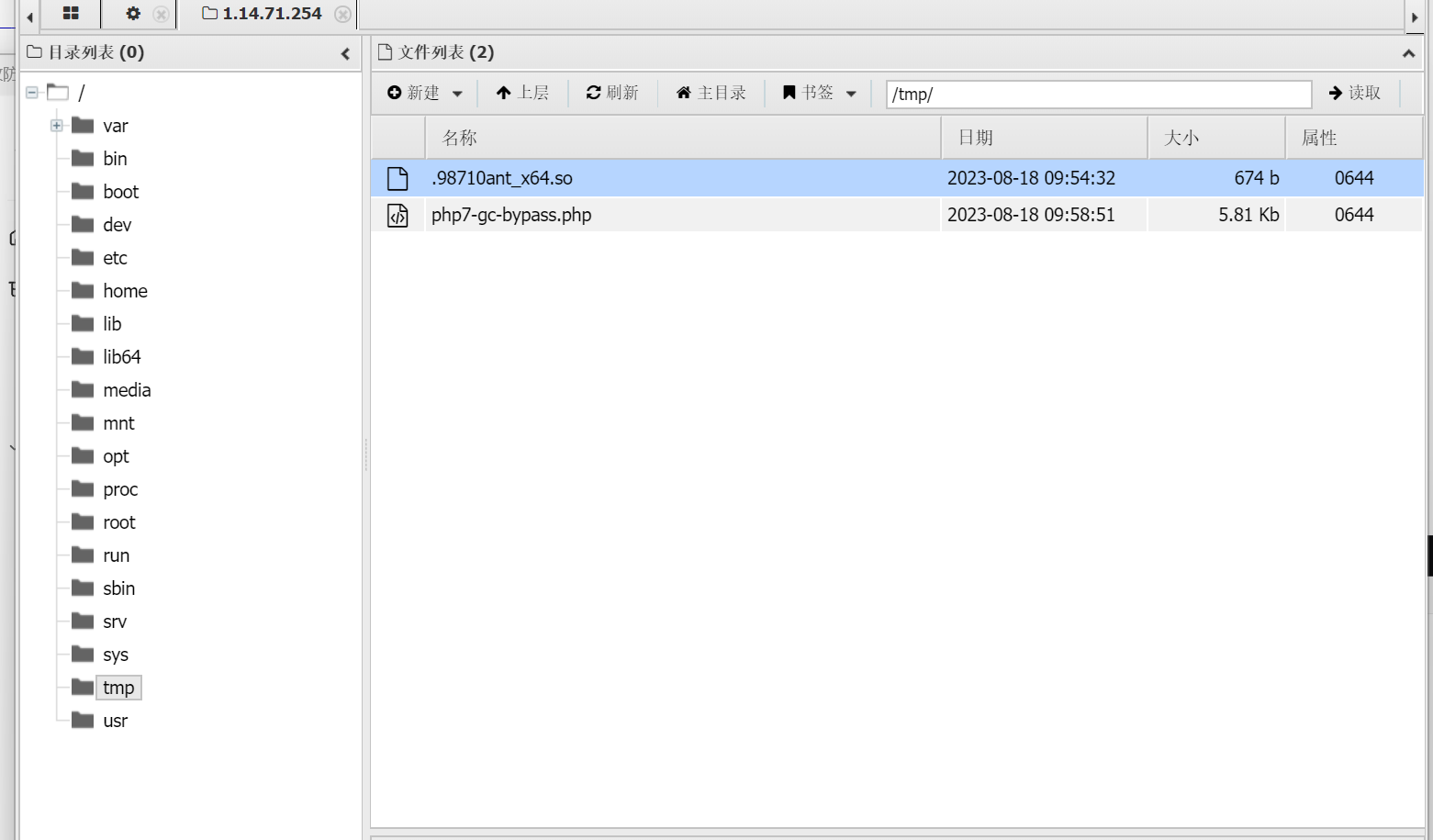Select file .98710ant_x64.so
1433x840 pixels.
[502, 178]
